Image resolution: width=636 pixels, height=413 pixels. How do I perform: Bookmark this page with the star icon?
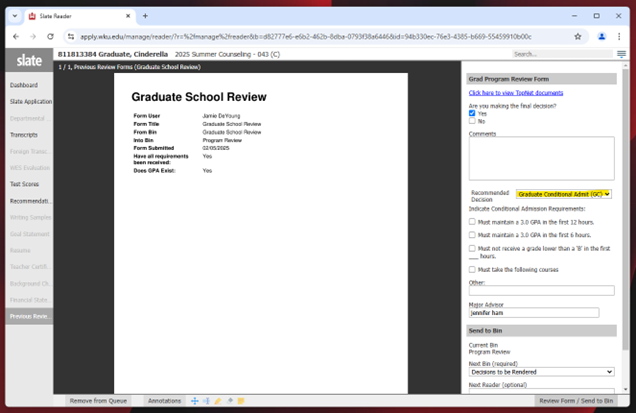[578, 36]
